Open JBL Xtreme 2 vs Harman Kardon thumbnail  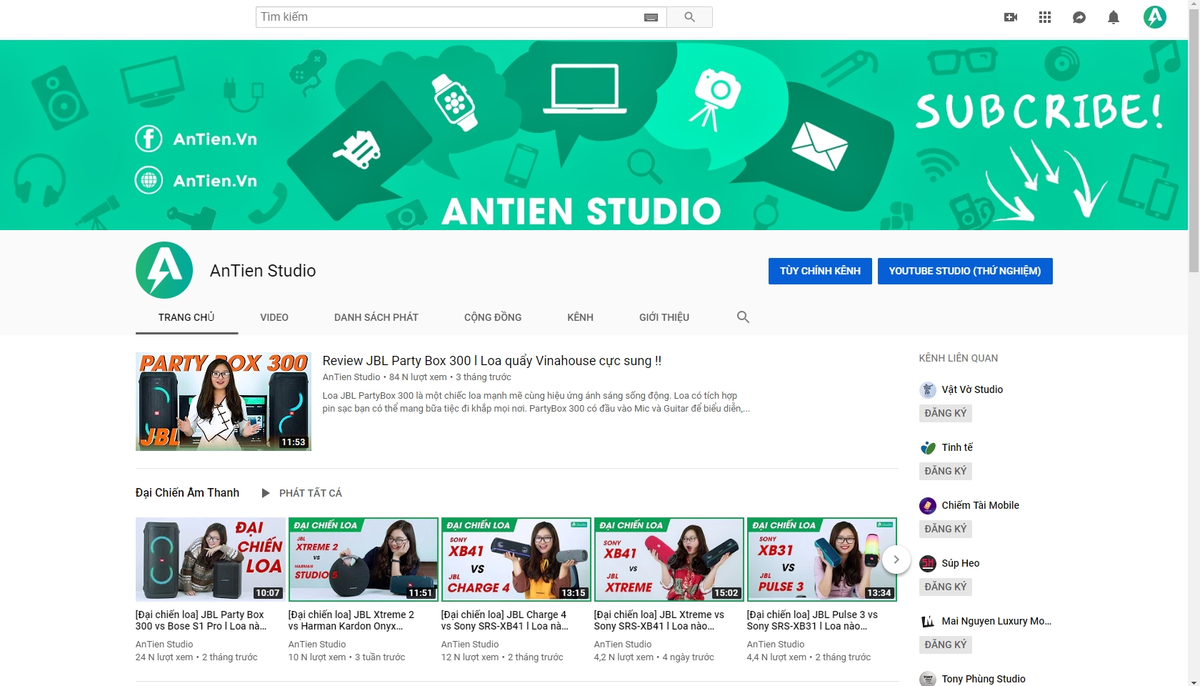click(x=363, y=559)
